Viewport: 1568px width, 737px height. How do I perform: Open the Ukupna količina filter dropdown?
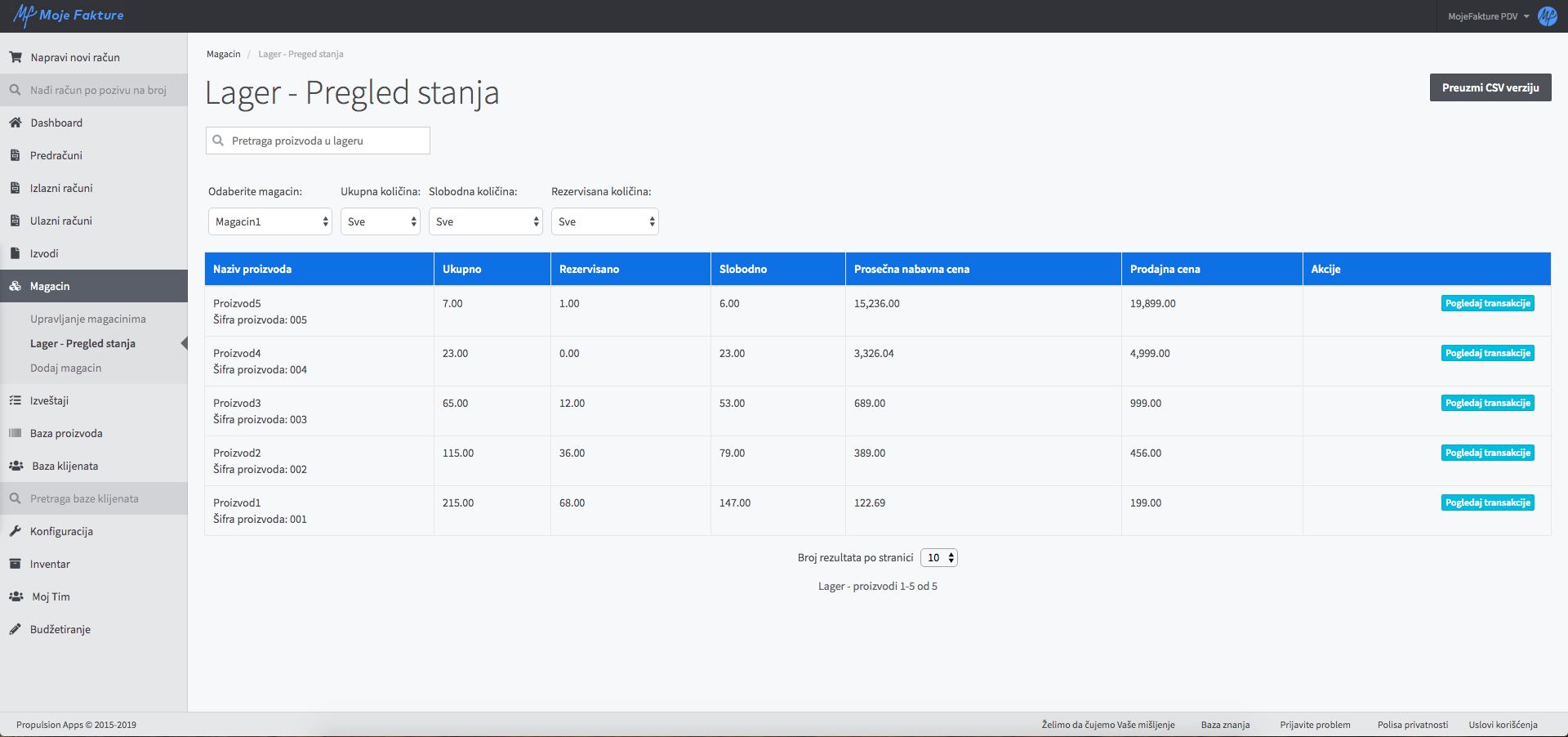coord(381,221)
